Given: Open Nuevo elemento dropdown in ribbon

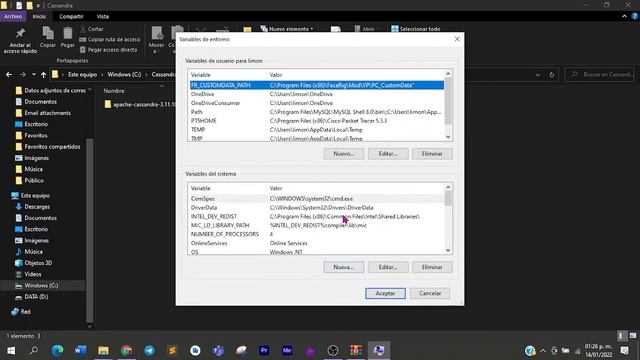Looking at the screenshot, I should coord(287,29).
